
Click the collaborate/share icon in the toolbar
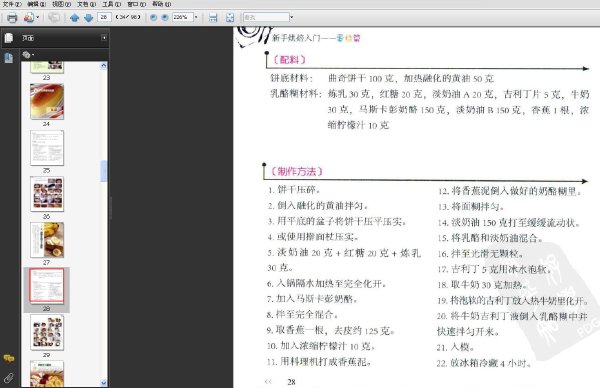[29, 18]
